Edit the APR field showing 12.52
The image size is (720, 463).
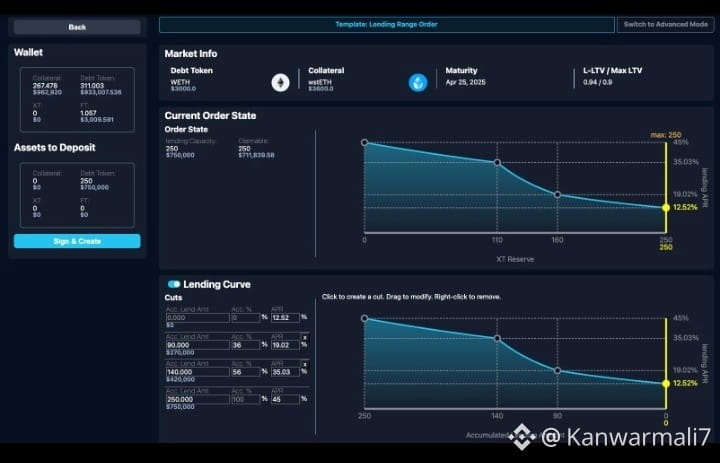click(285, 318)
